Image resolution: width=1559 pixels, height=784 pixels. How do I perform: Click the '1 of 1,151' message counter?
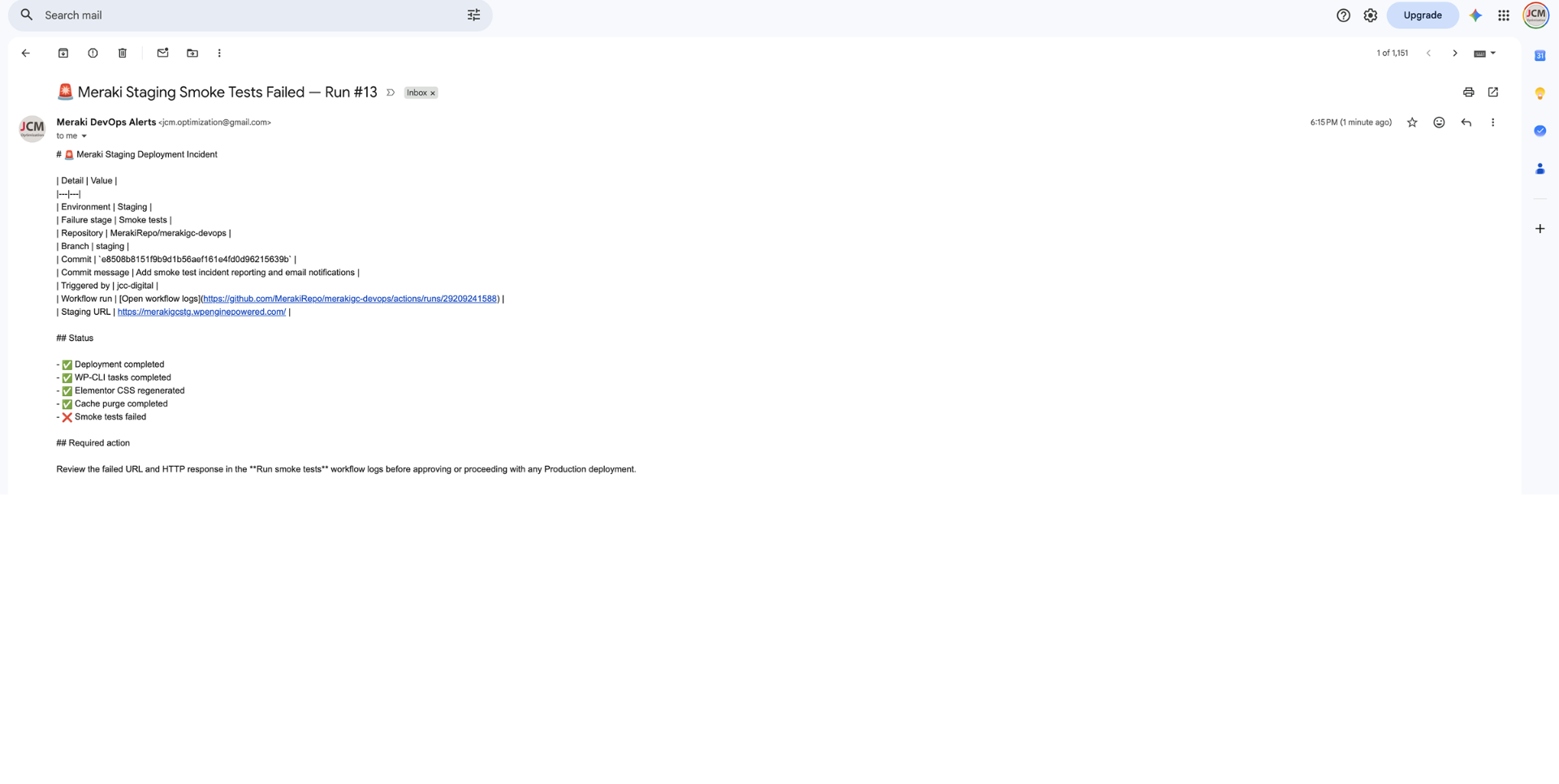click(1392, 54)
